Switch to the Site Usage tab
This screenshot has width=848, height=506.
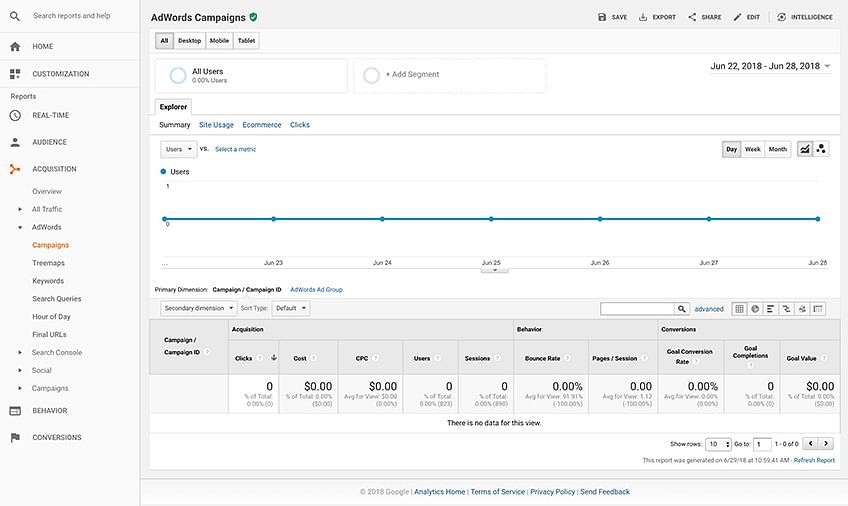pos(216,125)
